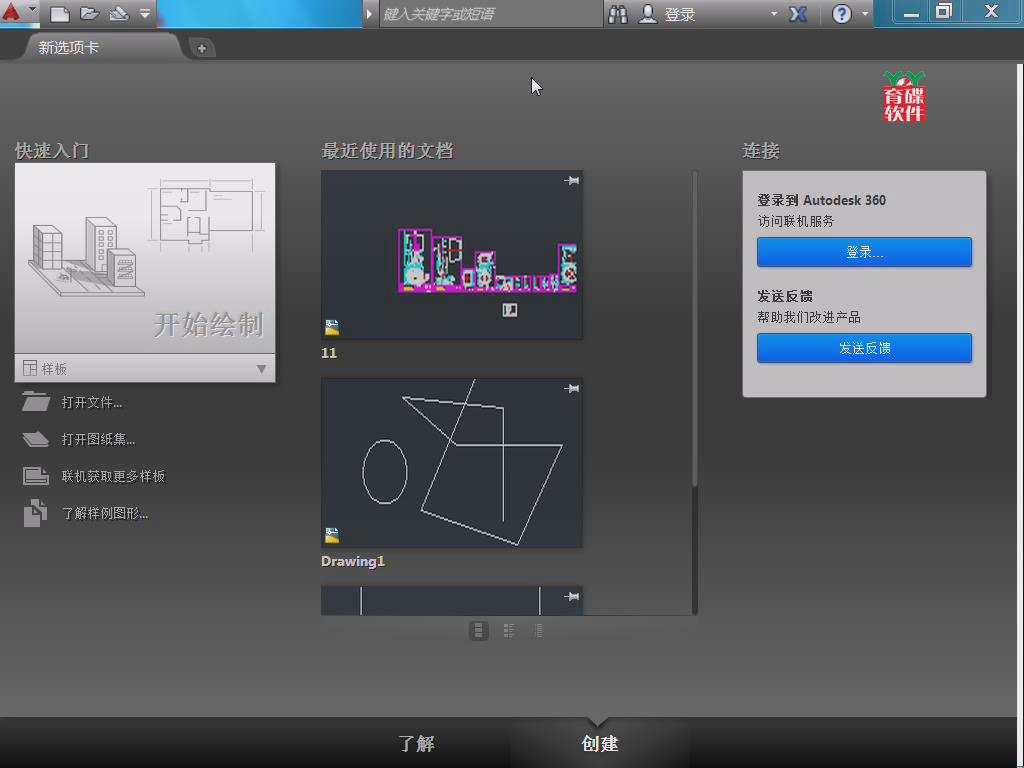Viewport: 1024px width, 768px height.
Task: Switch to the 创建 page
Action: [x=600, y=743]
